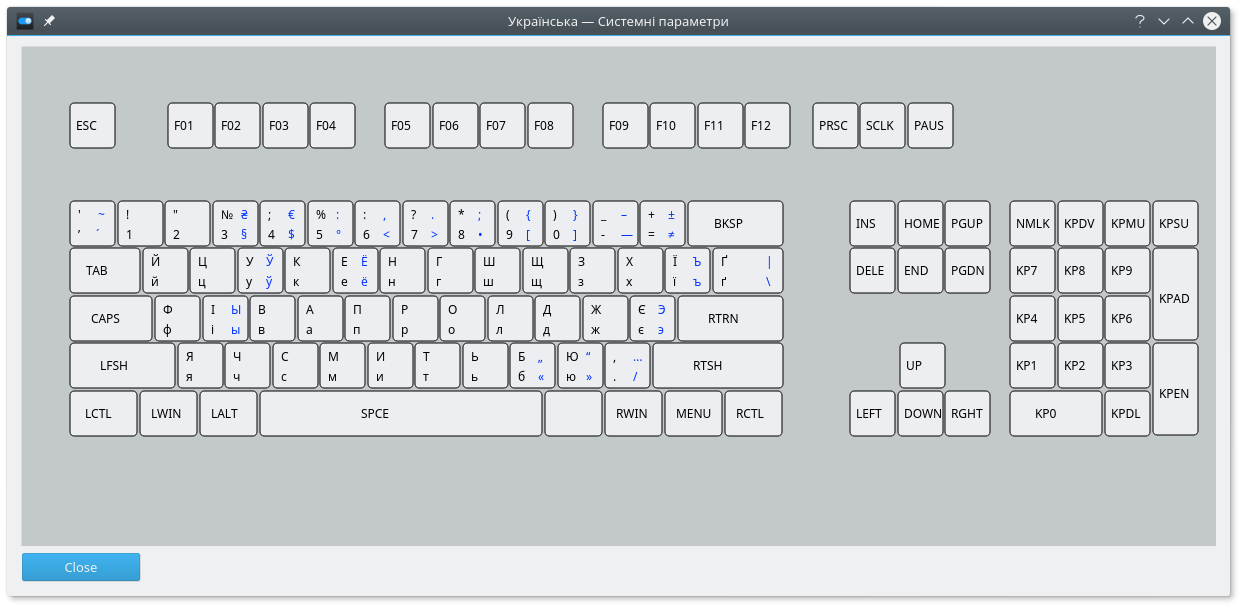Viewport: 1243px width, 609px height.
Task: Click the SCLK scroll lock key
Action: click(882, 126)
